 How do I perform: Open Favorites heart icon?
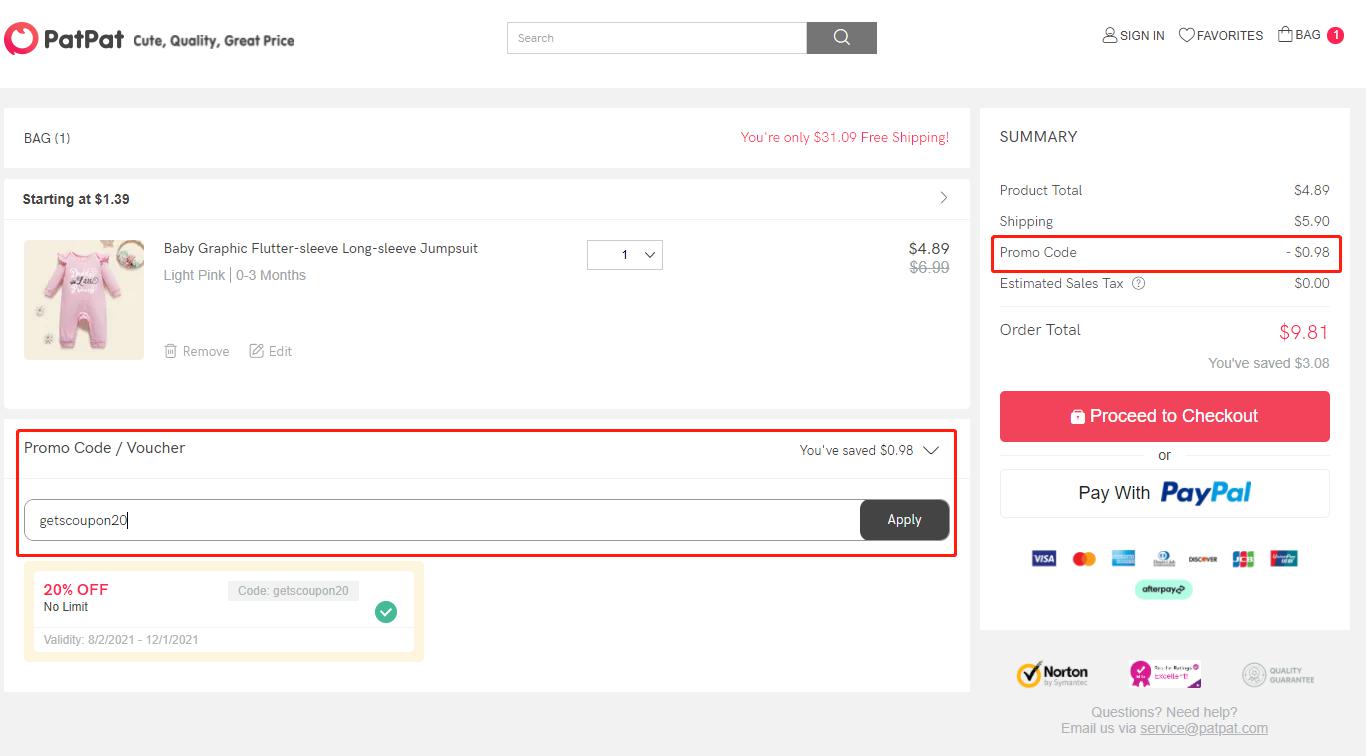(x=1187, y=35)
